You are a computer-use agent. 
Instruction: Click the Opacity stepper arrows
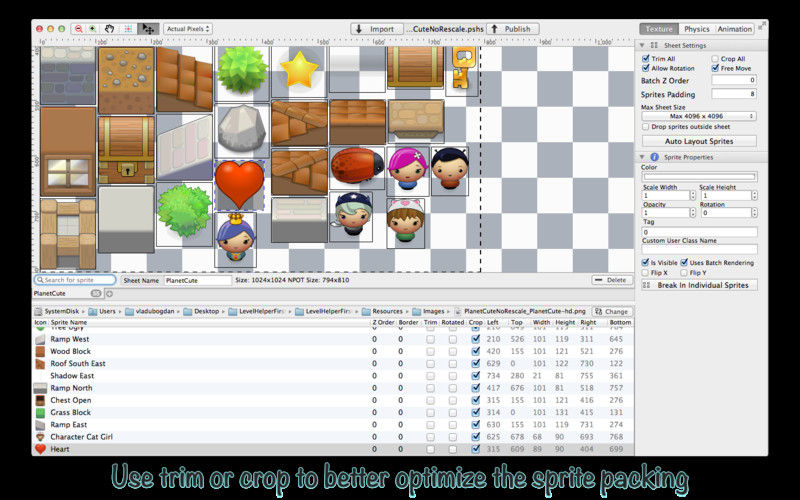[x=693, y=212]
